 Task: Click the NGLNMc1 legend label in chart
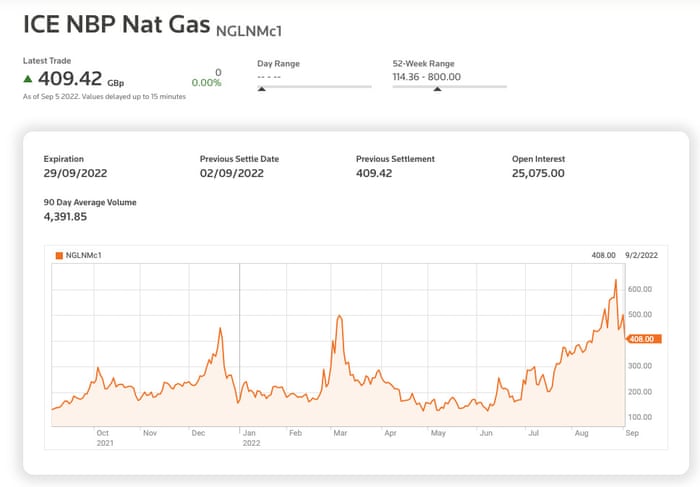pyautogui.click(x=84, y=255)
